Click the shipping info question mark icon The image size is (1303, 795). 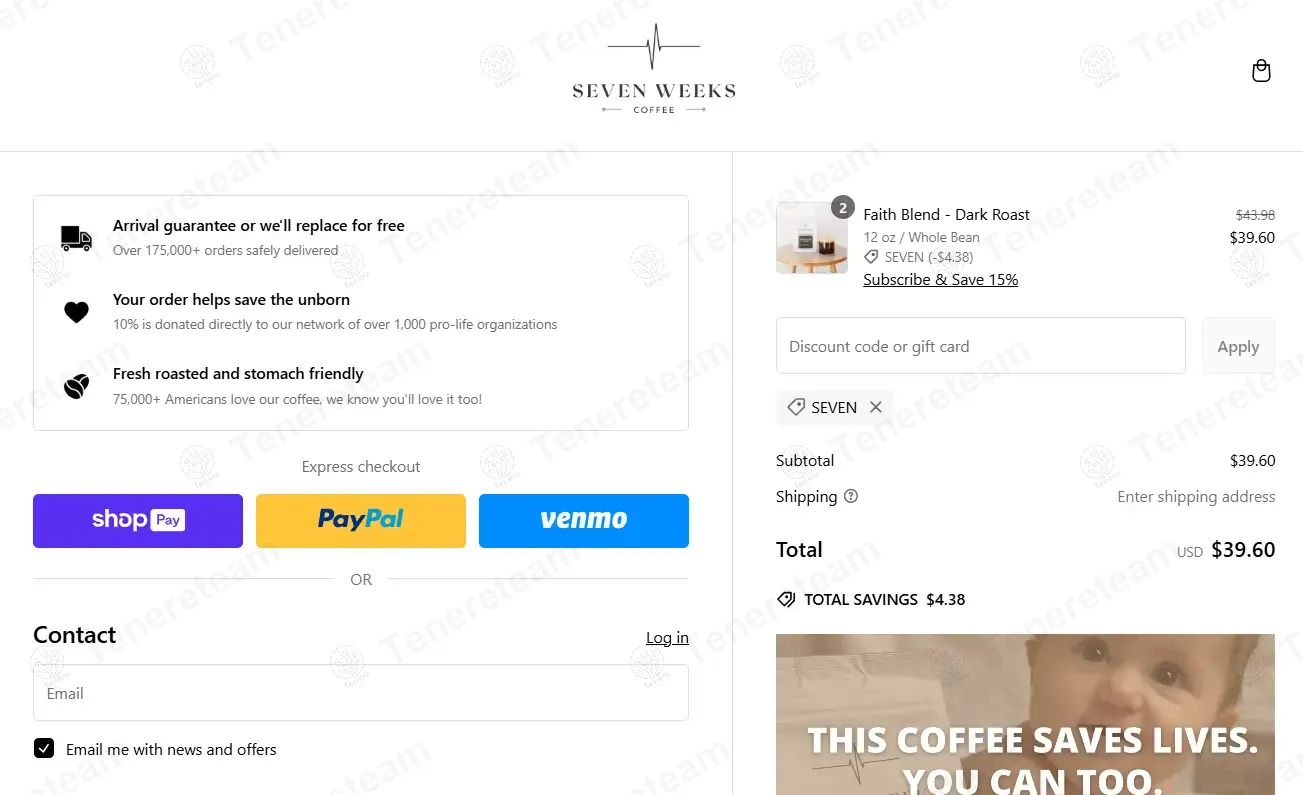point(851,496)
